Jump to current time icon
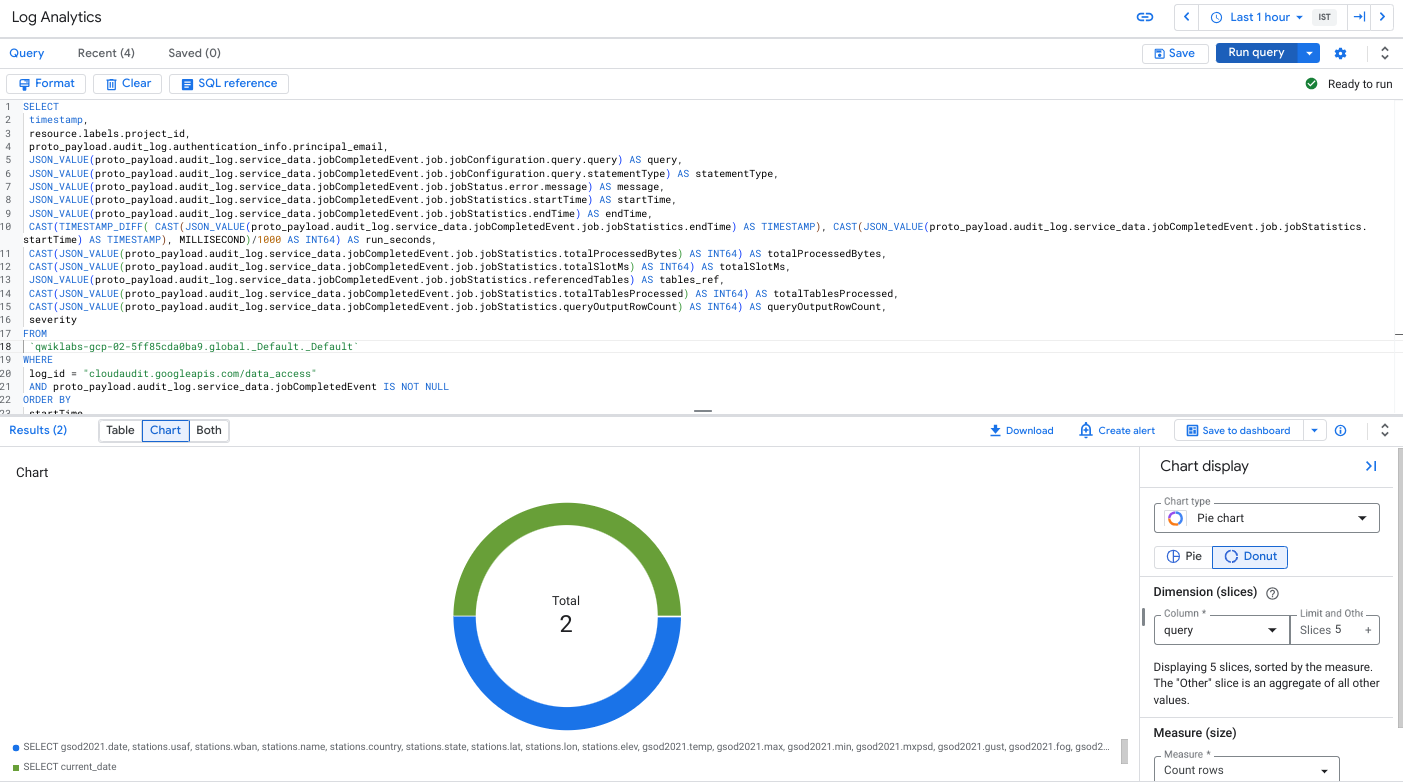The image size is (1403, 782). pos(1359,17)
